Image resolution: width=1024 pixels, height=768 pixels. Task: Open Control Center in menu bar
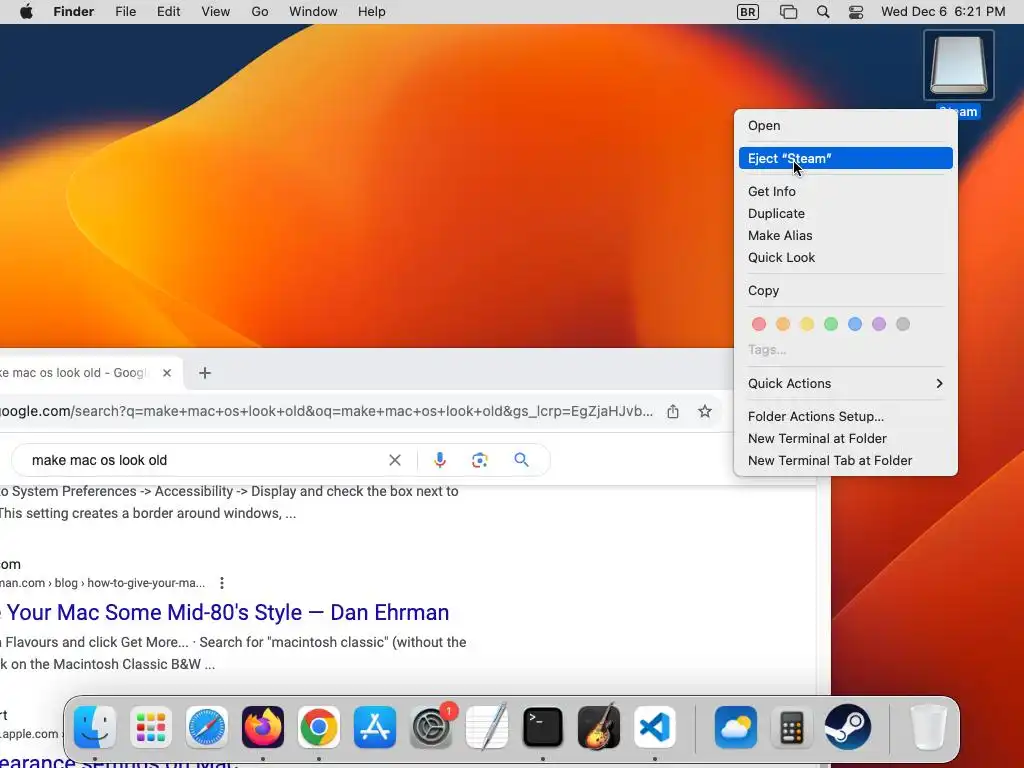click(x=856, y=12)
